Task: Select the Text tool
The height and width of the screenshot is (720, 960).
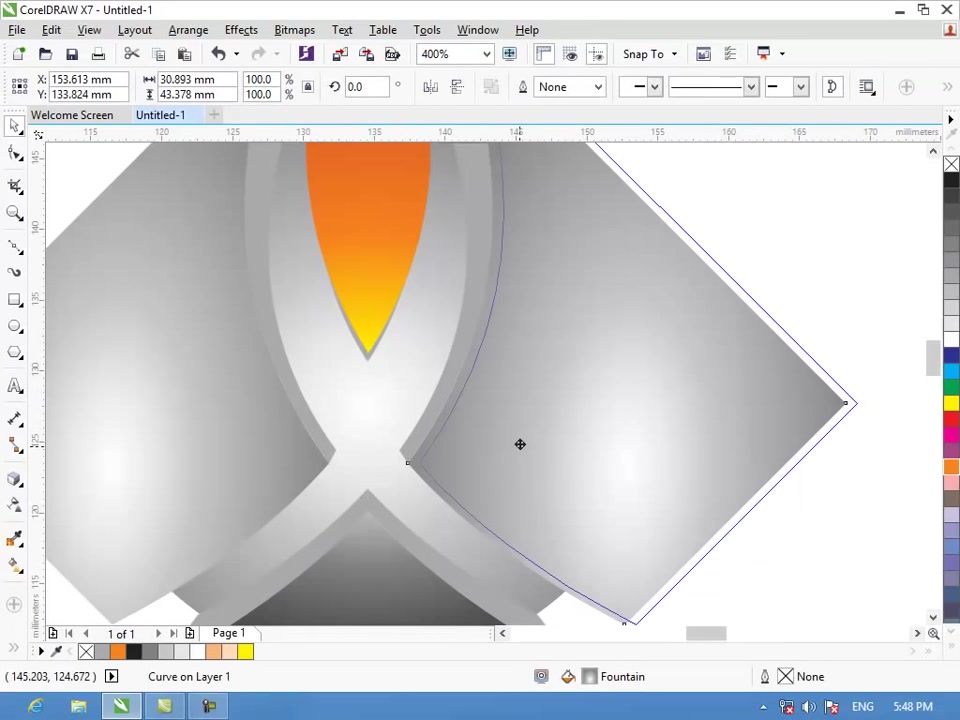Action: coord(14,386)
